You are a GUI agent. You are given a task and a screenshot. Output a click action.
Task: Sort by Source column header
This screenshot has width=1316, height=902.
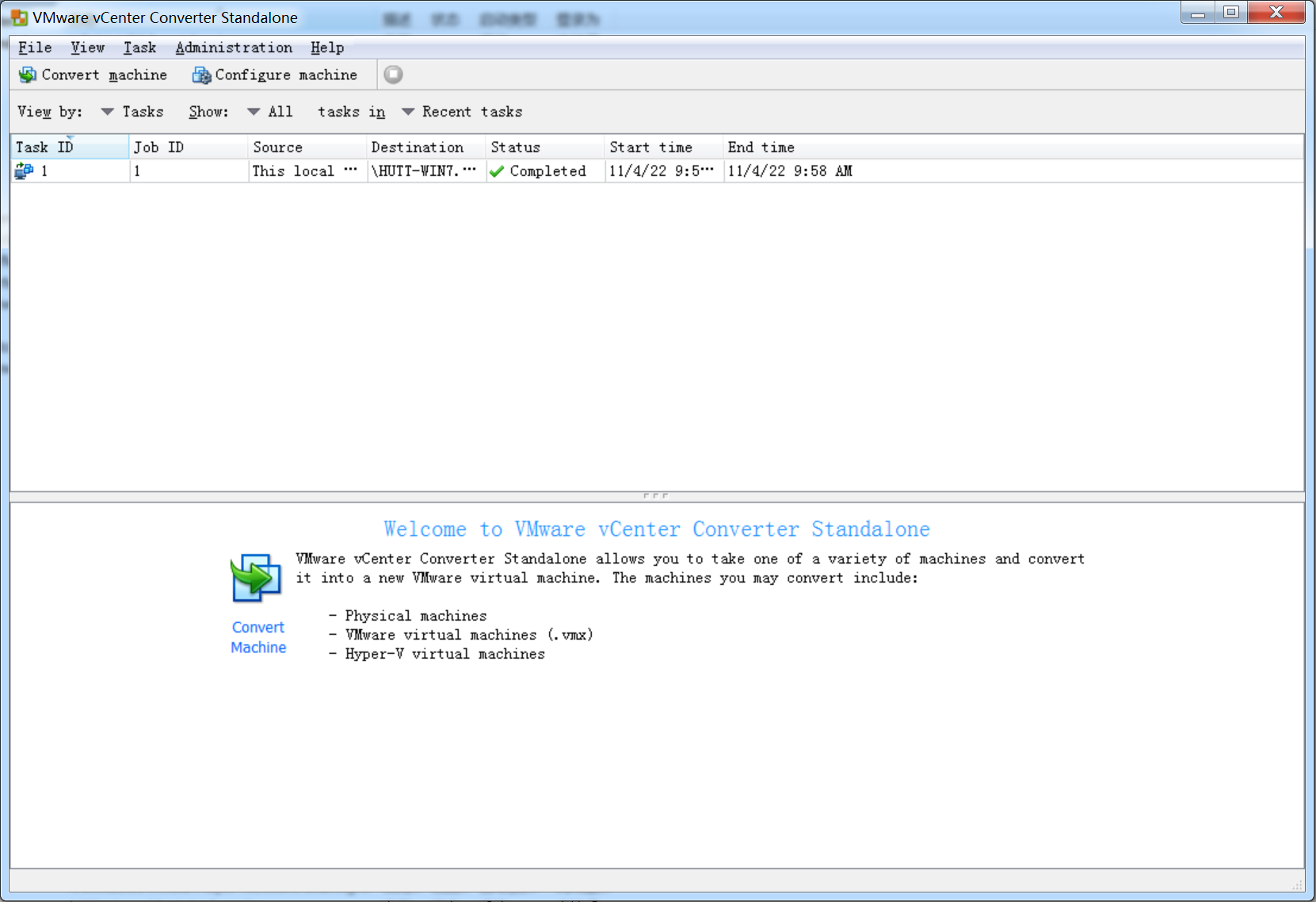point(307,147)
